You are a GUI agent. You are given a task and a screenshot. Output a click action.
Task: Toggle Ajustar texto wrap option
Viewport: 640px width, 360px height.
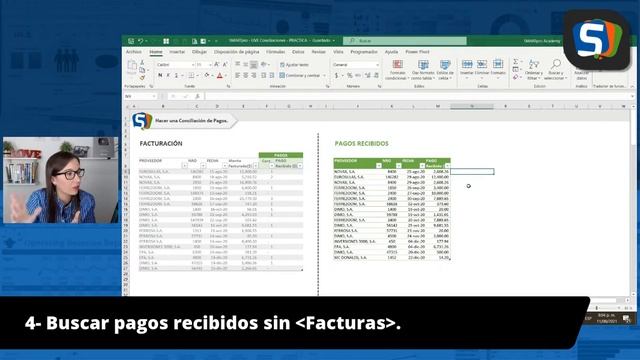(x=295, y=65)
